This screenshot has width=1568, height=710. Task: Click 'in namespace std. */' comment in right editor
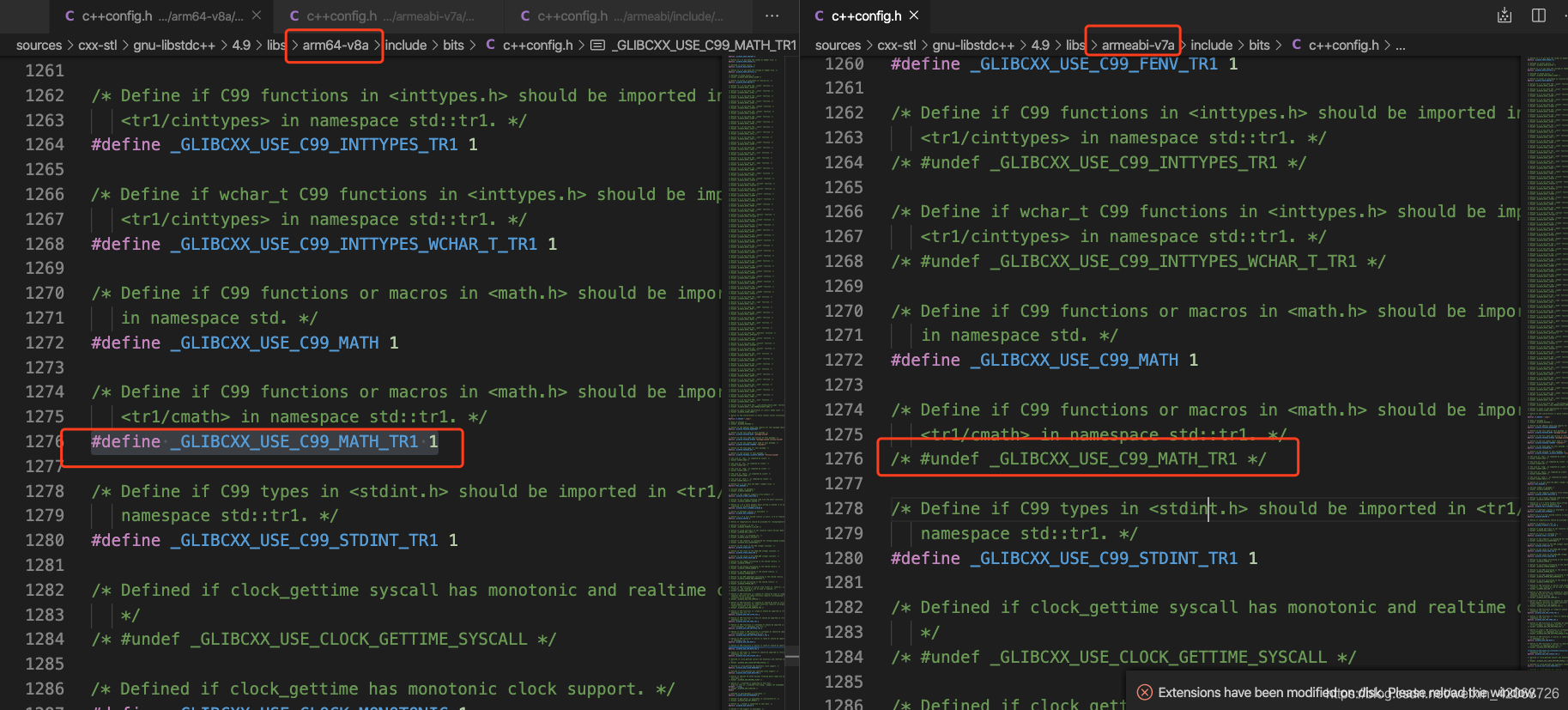(1019, 335)
